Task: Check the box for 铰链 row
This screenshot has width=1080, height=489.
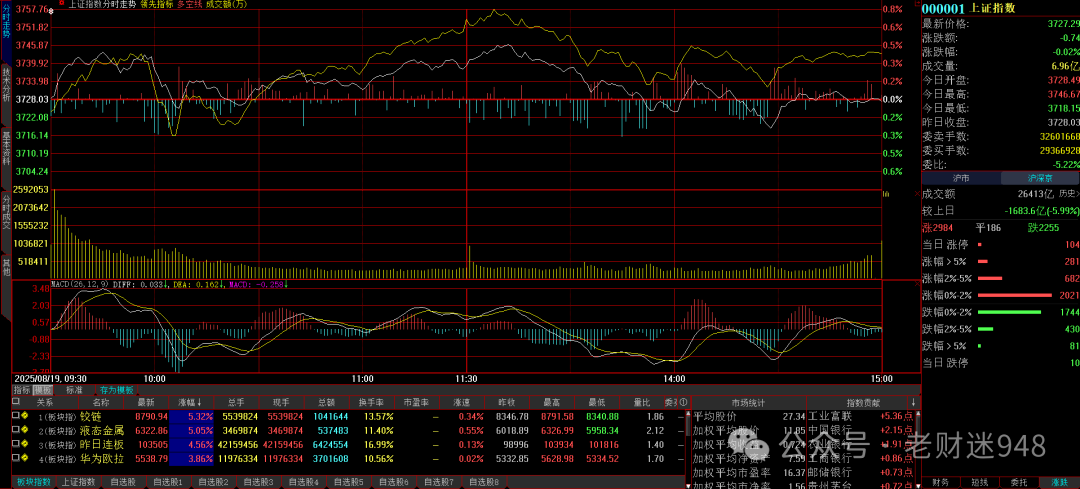Action: point(14,415)
